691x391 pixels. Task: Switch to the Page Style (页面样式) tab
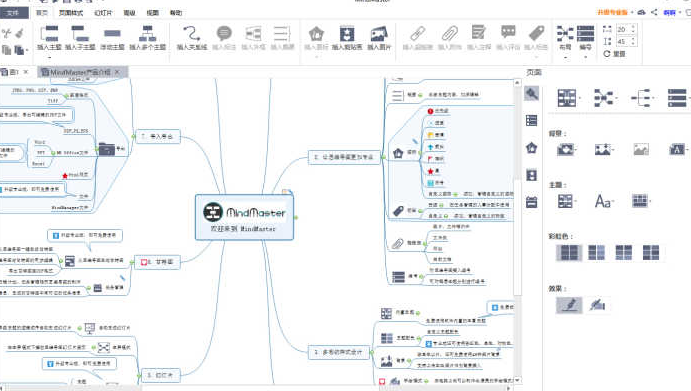tap(71, 13)
